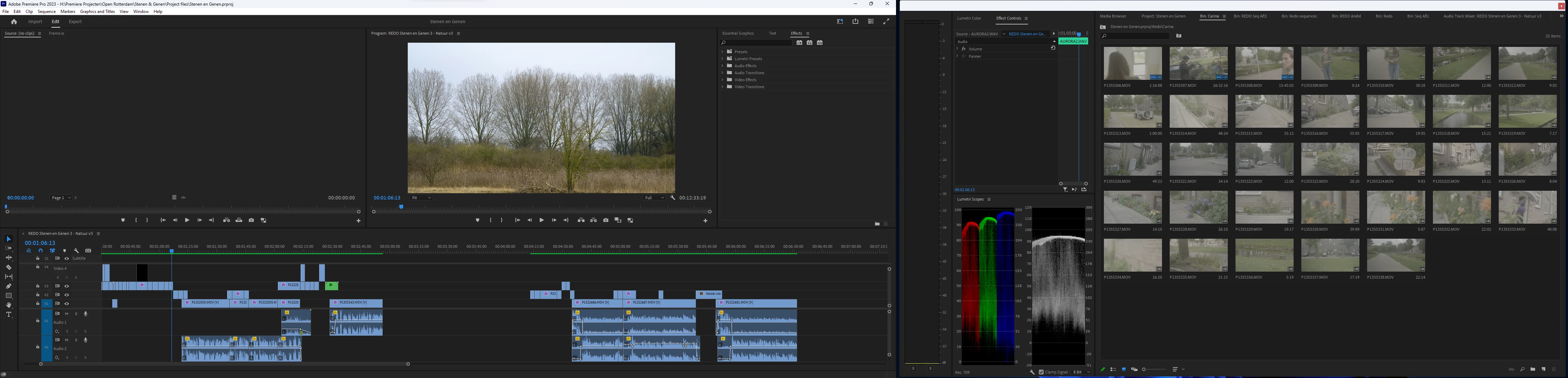
Task: Open the Fit zoom level dropdown
Action: (421, 198)
